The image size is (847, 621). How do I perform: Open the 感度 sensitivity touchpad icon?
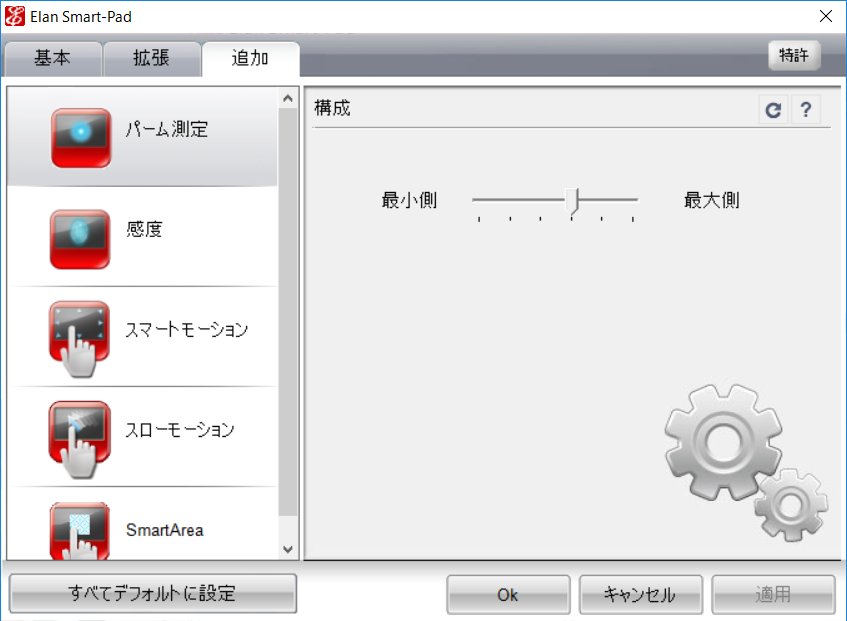click(80, 240)
